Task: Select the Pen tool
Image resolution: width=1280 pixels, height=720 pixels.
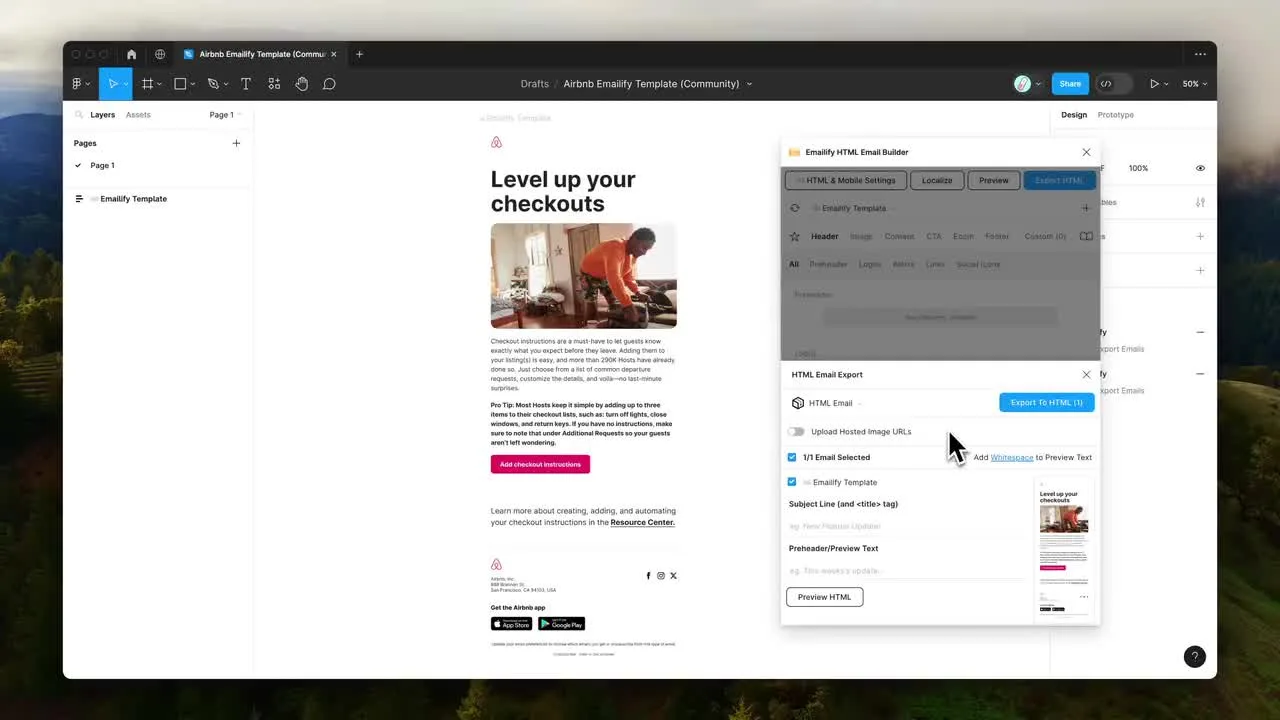Action: (x=211, y=83)
